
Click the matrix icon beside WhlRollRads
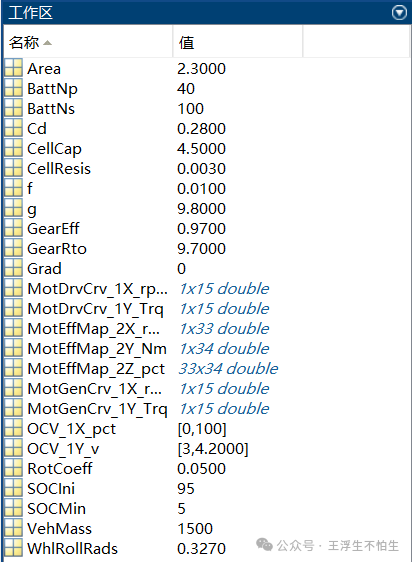[14, 549]
